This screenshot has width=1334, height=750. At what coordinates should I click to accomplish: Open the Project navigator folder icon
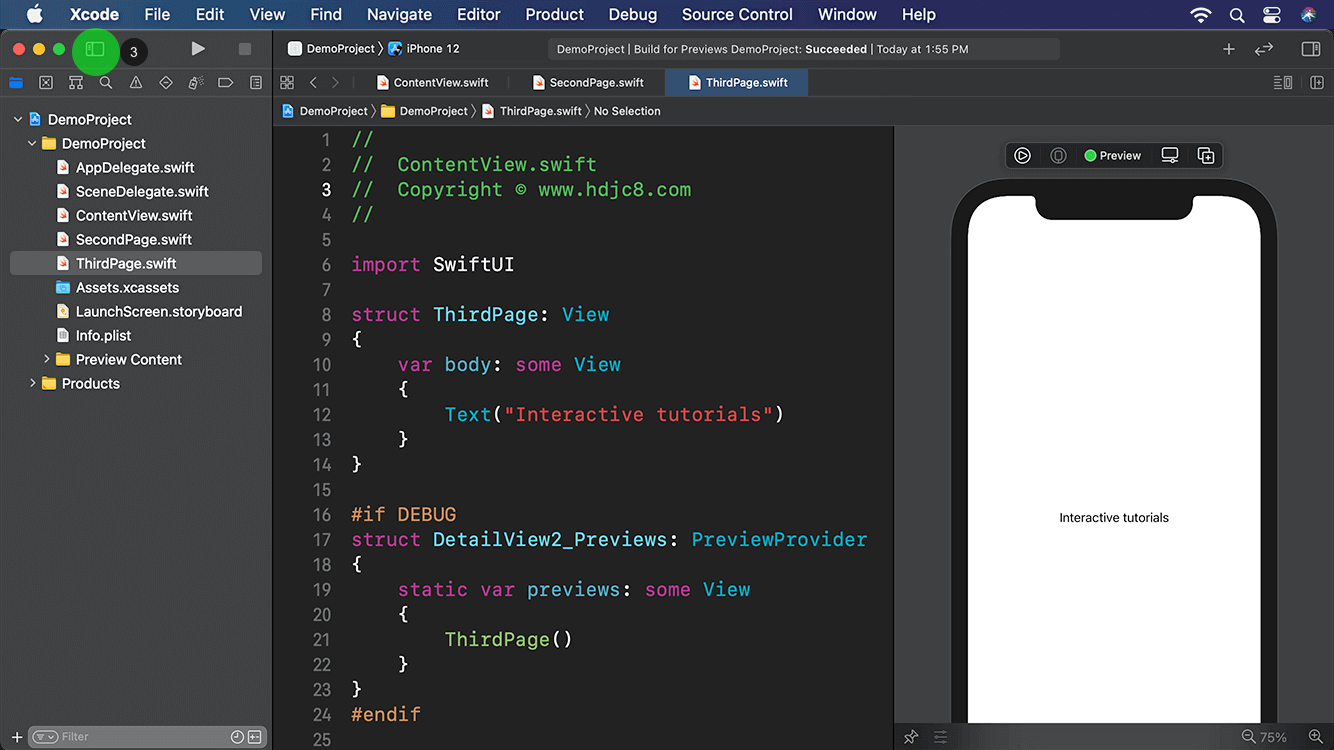(16, 83)
